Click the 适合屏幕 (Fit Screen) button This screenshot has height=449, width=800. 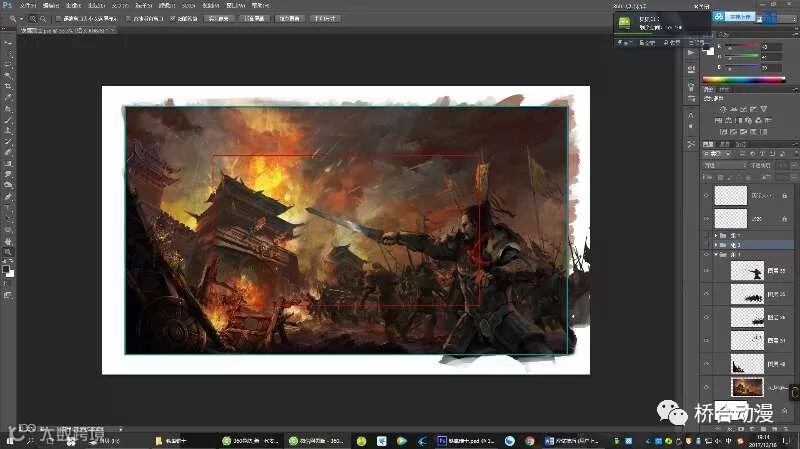pos(254,19)
